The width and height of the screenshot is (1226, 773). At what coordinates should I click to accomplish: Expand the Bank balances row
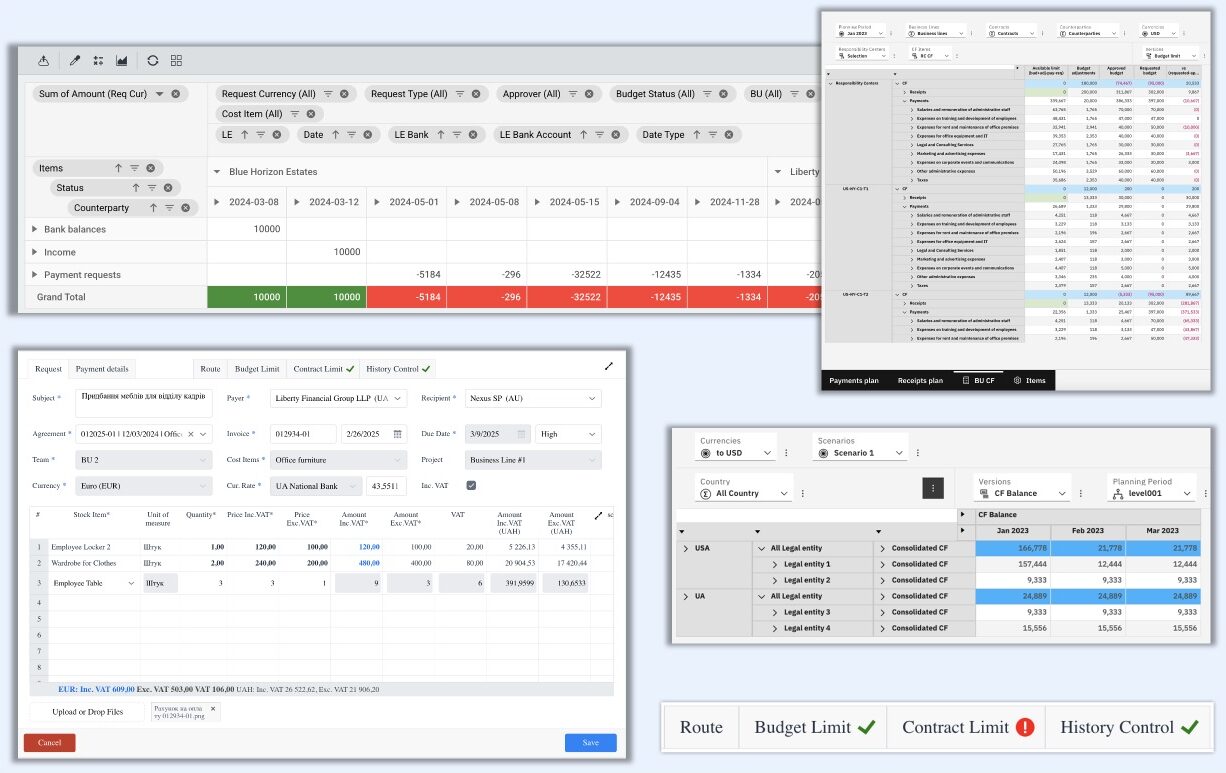coord(35,229)
